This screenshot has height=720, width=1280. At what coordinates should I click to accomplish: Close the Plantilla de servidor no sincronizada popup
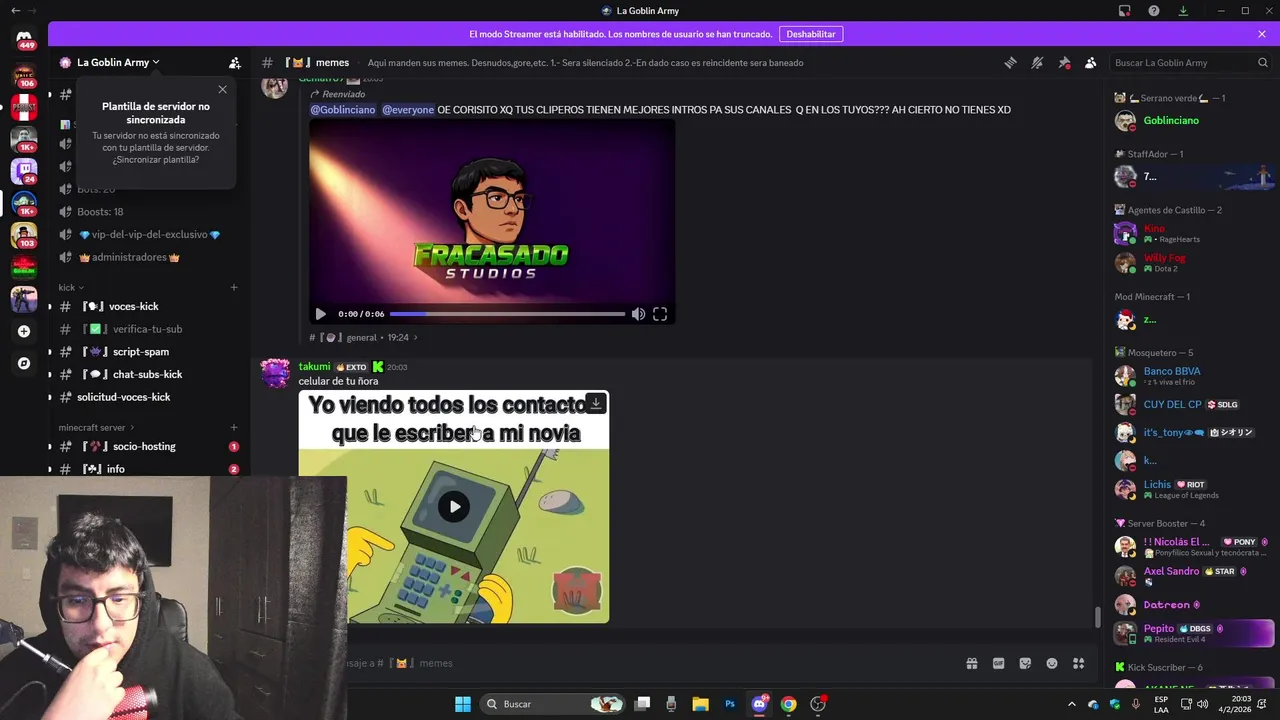[222, 90]
